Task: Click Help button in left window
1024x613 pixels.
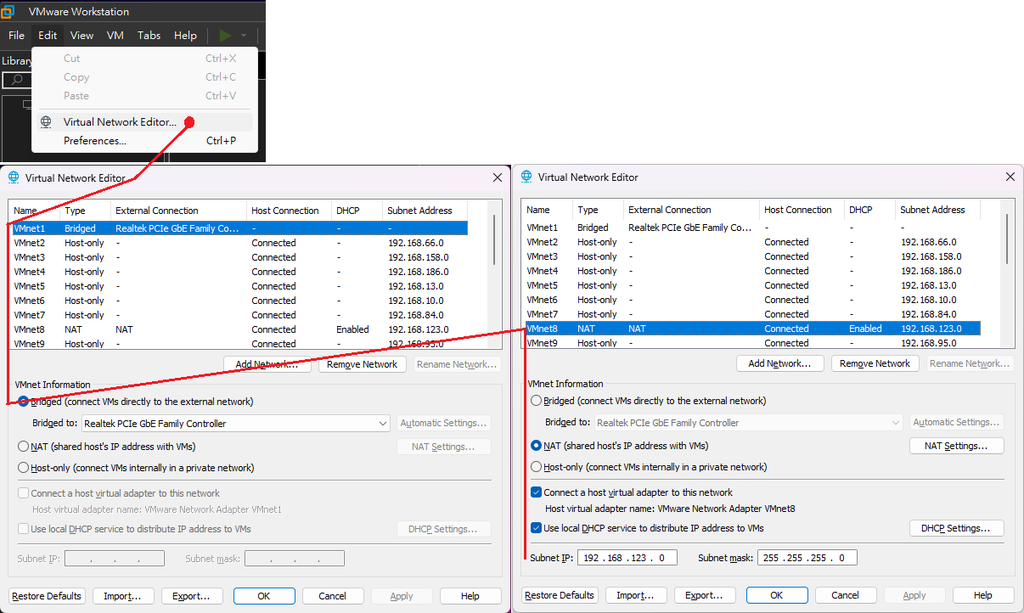Action: [470, 596]
